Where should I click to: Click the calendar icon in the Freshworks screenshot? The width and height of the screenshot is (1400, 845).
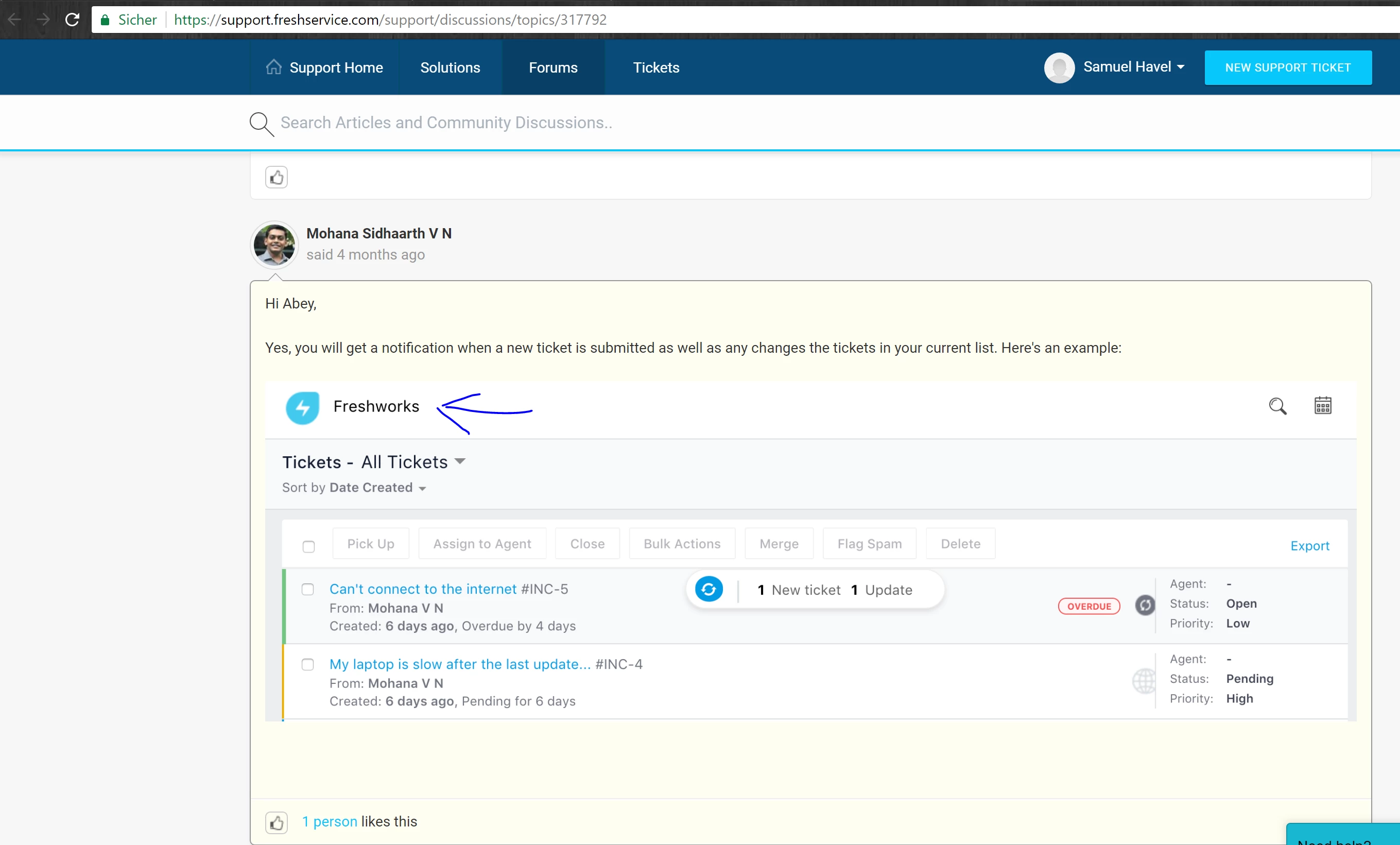[1323, 406]
